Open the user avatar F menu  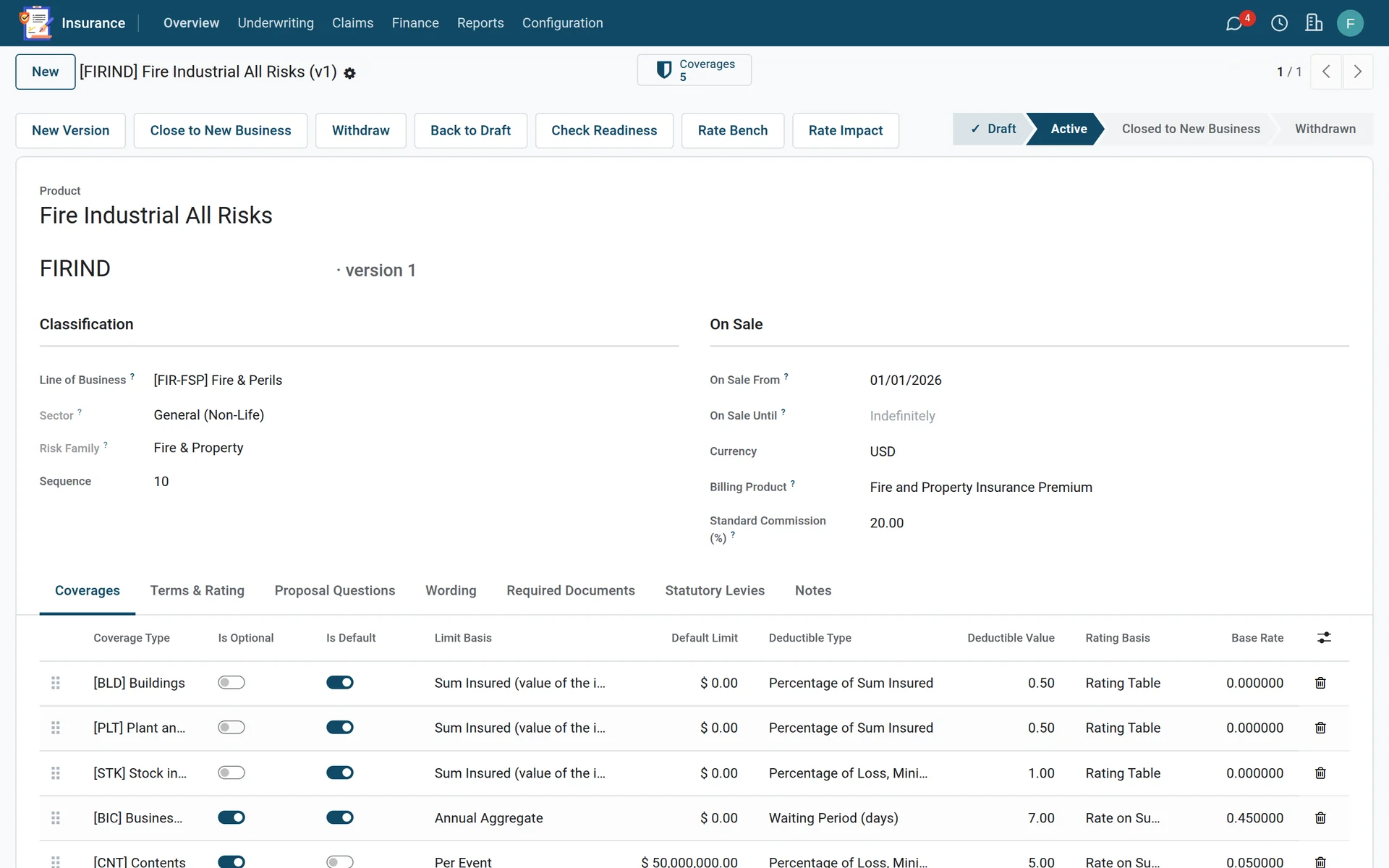(x=1350, y=23)
